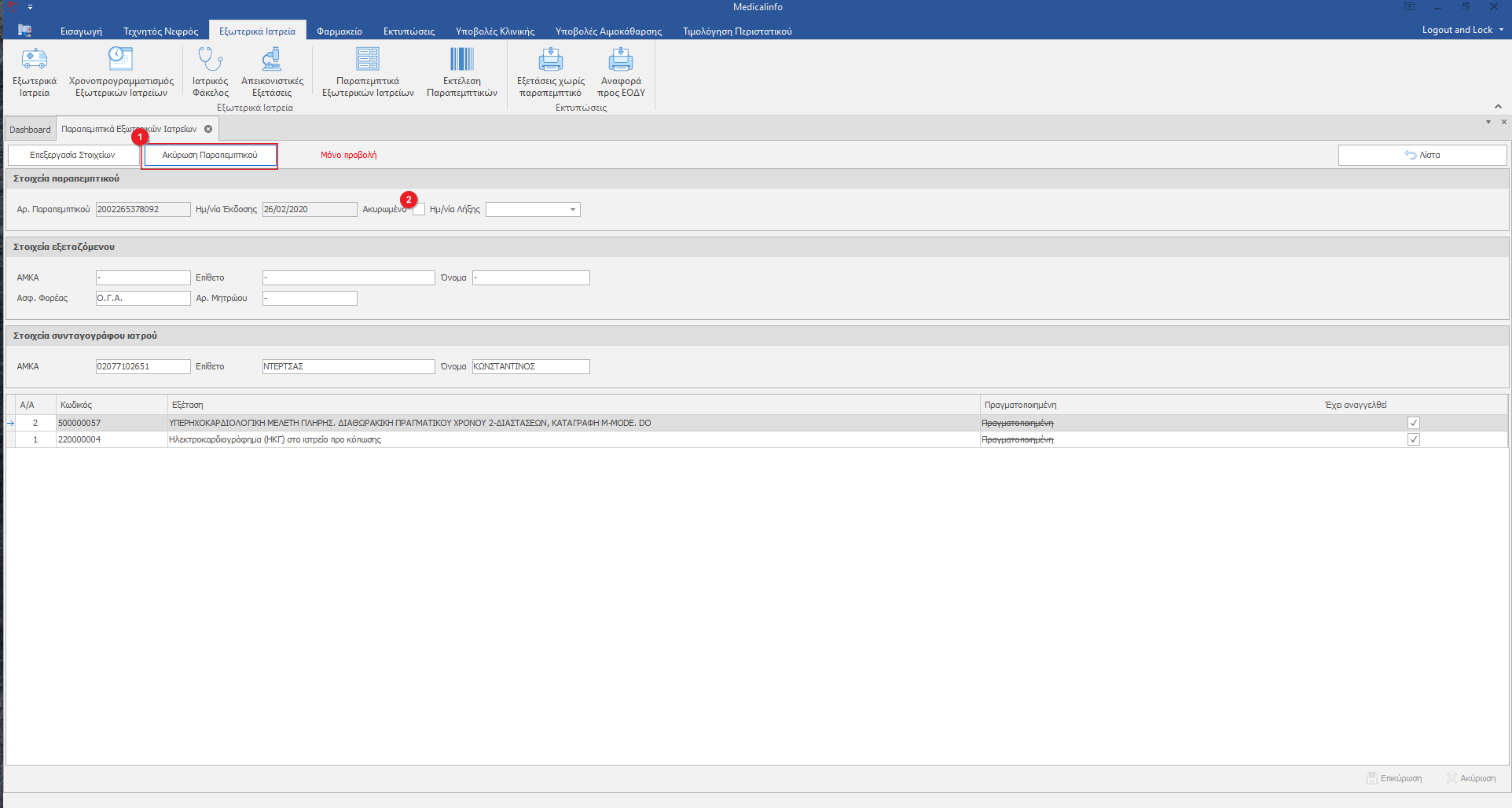Collapse the ribbon using the chevron arrow

[1498, 106]
